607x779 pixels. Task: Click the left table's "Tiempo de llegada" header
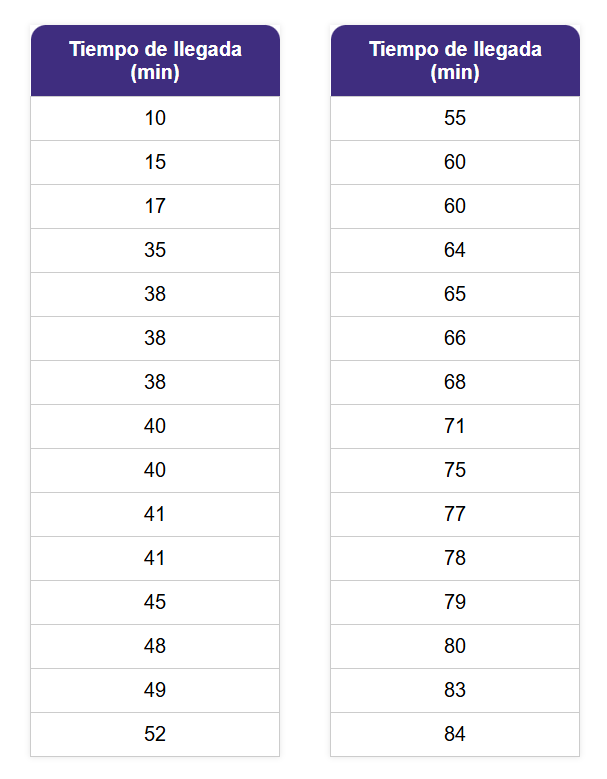point(155,60)
